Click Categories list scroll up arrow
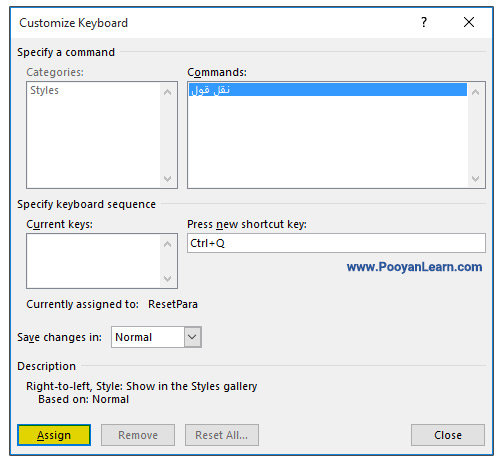 168,92
